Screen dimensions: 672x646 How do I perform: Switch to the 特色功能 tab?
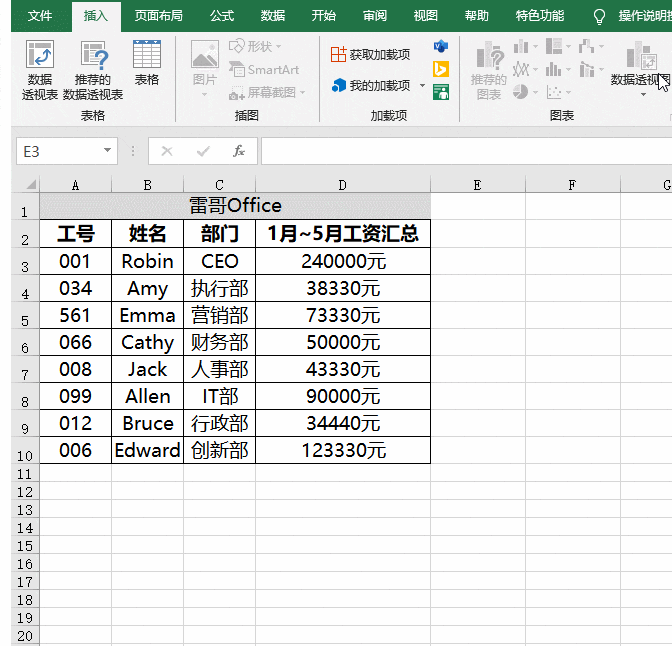coord(540,16)
